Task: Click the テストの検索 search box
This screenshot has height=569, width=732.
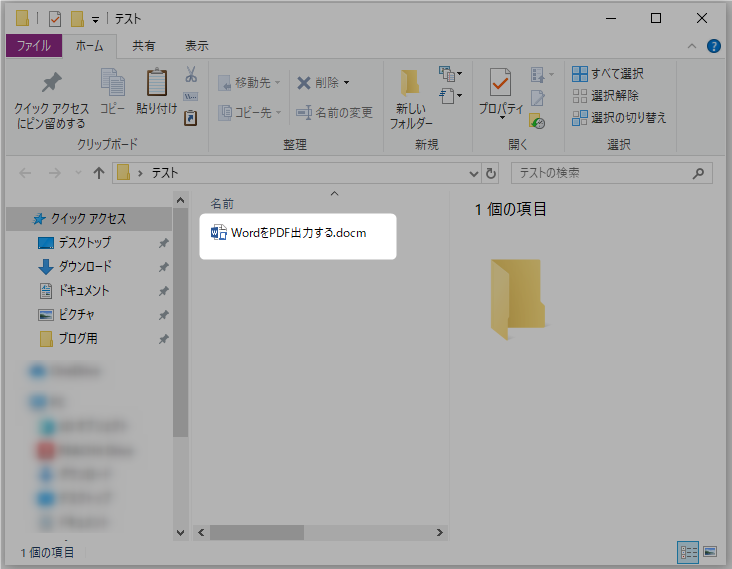Action: (604, 173)
